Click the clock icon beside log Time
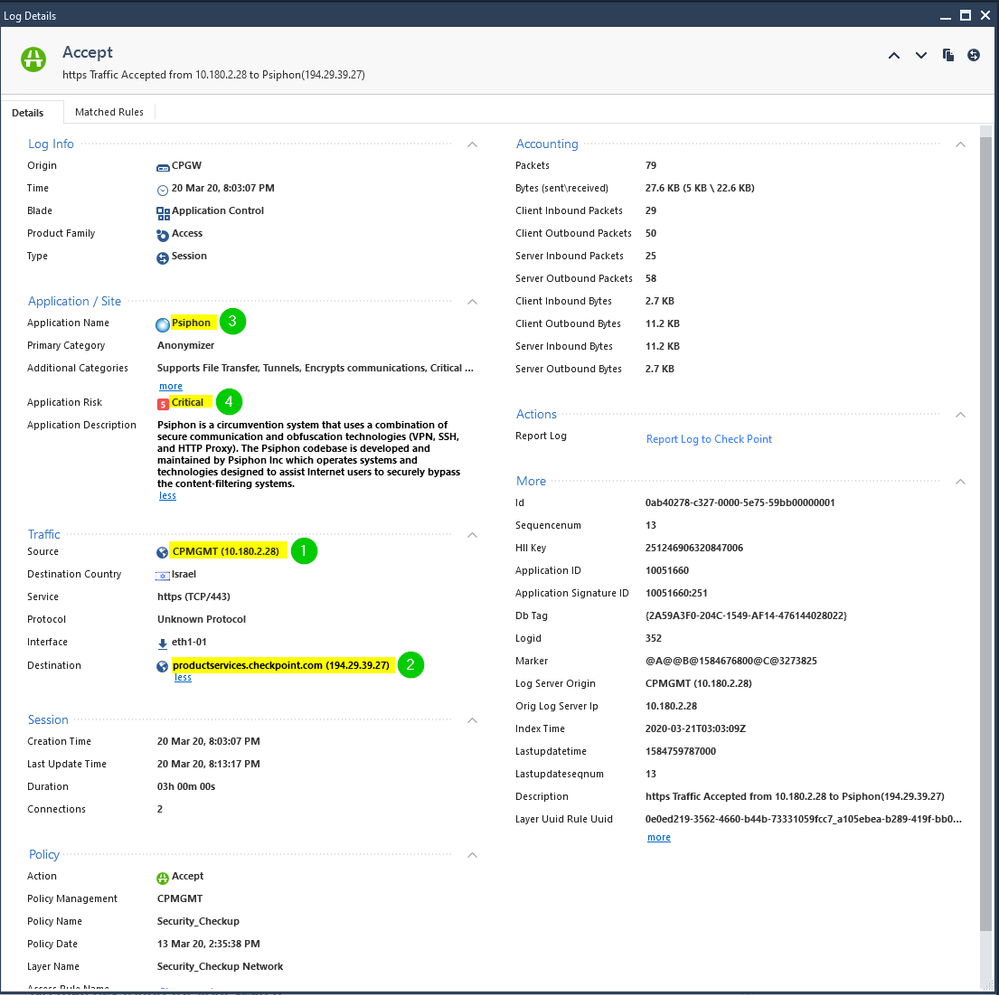The height and width of the screenshot is (995, 999). (162, 190)
